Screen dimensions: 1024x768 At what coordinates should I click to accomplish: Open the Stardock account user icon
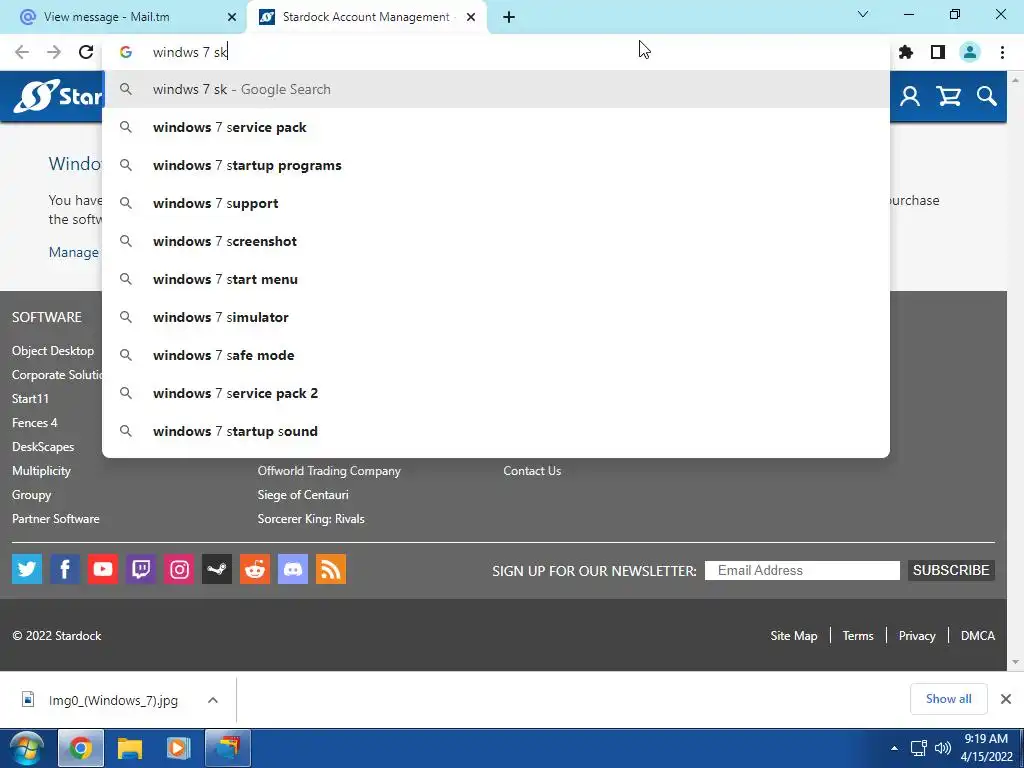point(910,97)
